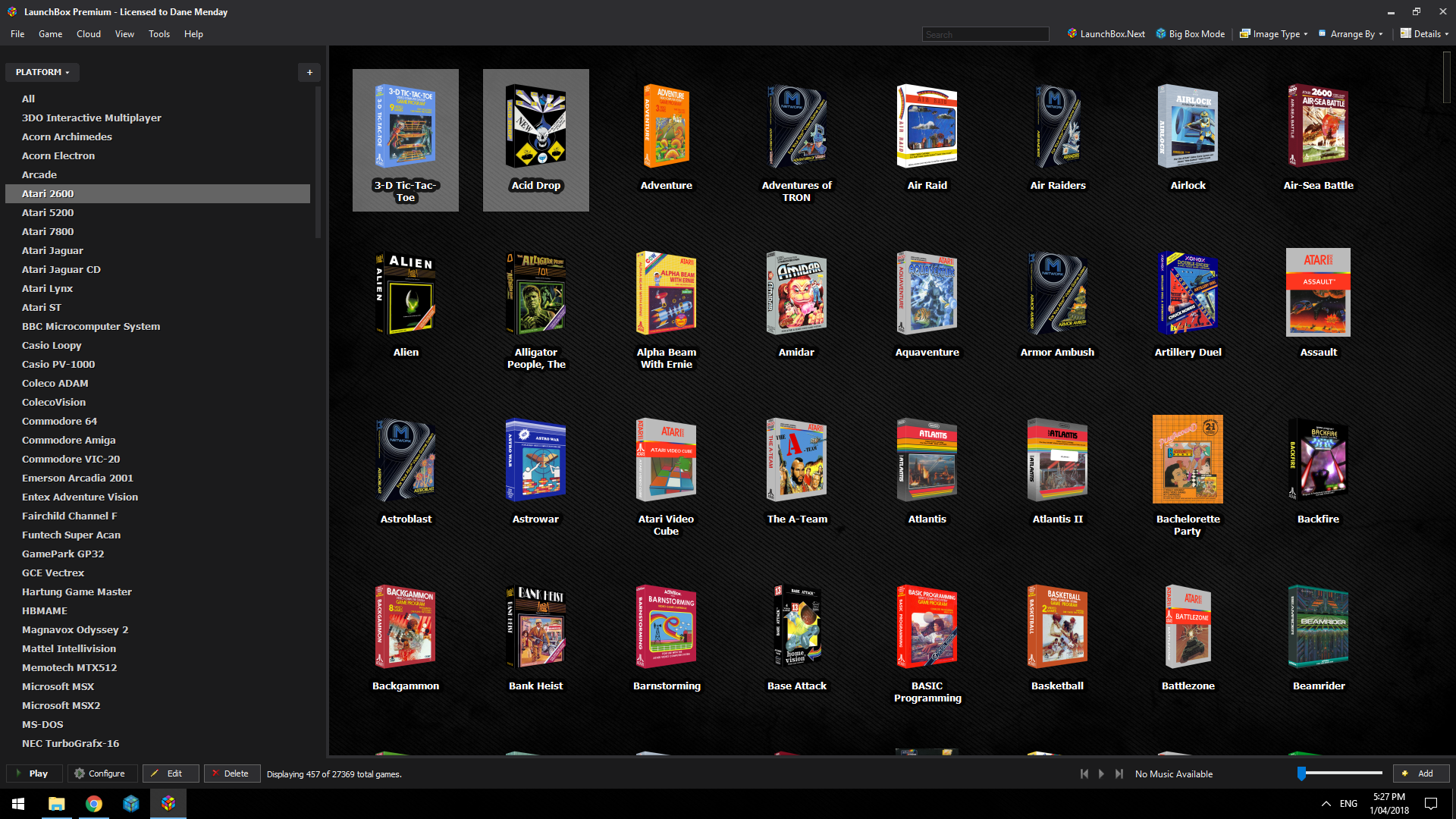Select the Beamrider cover
Image resolution: width=1456 pixels, height=819 pixels.
pyautogui.click(x=1319, y=627)
